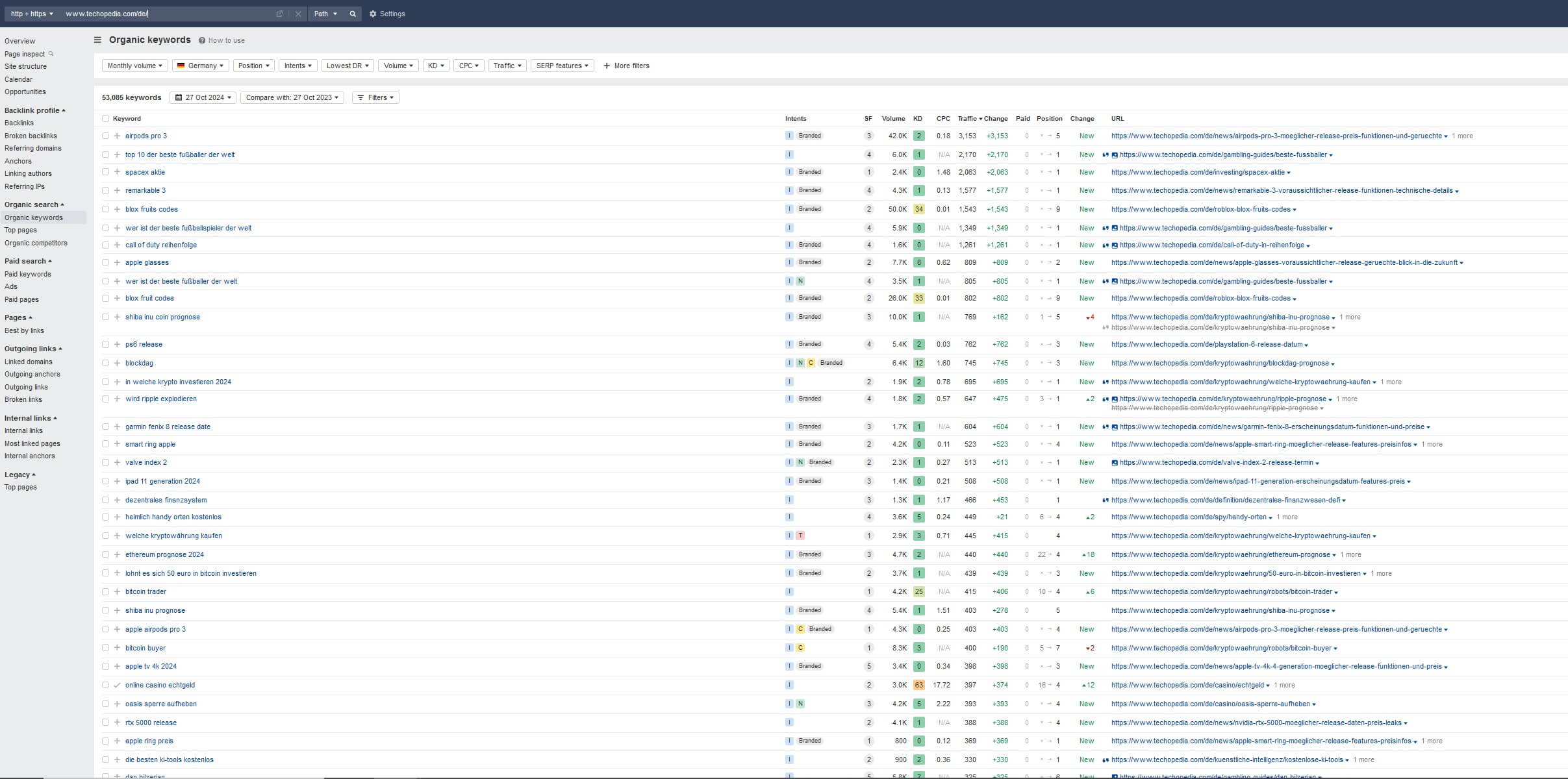Check the box for remarkable 3

[105, 190]
